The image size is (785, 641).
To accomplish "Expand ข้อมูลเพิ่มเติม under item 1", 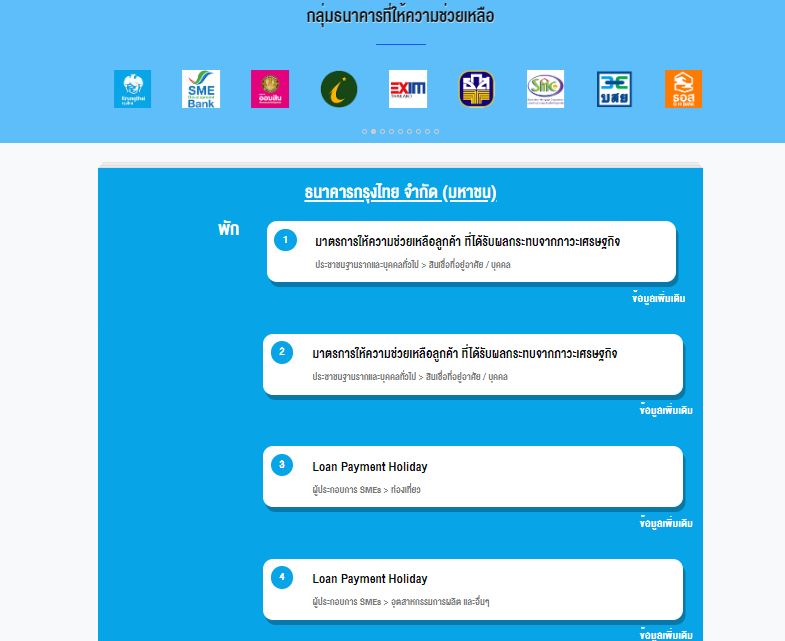I will pos(659,298).
